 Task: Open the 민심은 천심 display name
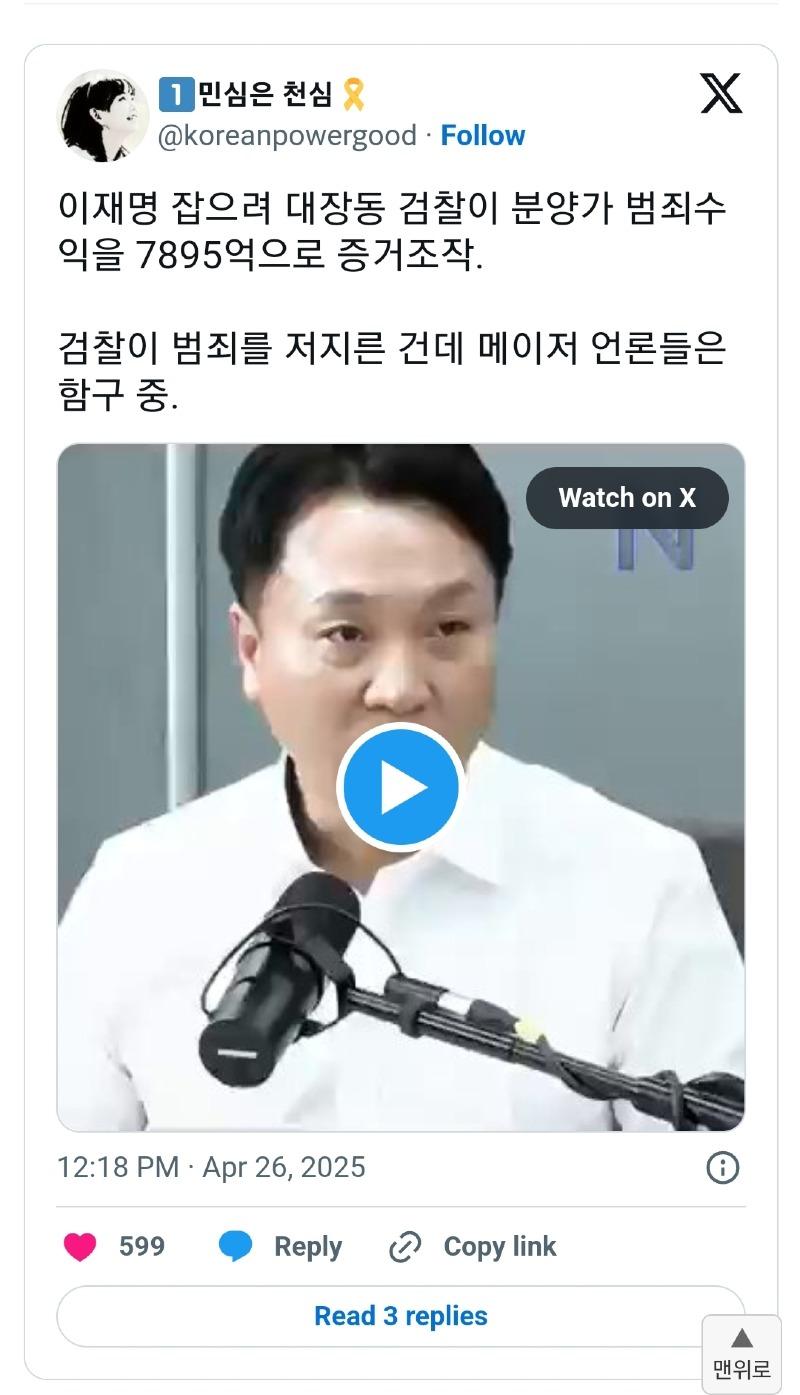coord(265,95)
